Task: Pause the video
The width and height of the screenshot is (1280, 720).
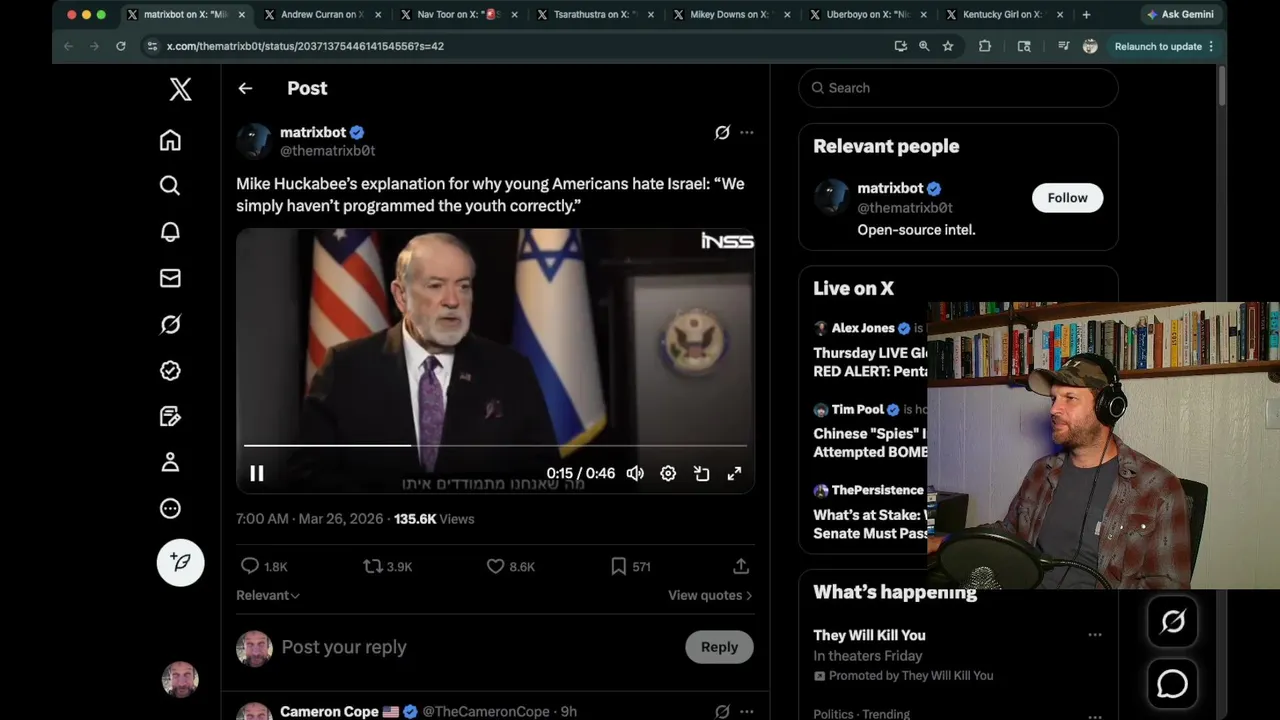Action: click(257, 474)
